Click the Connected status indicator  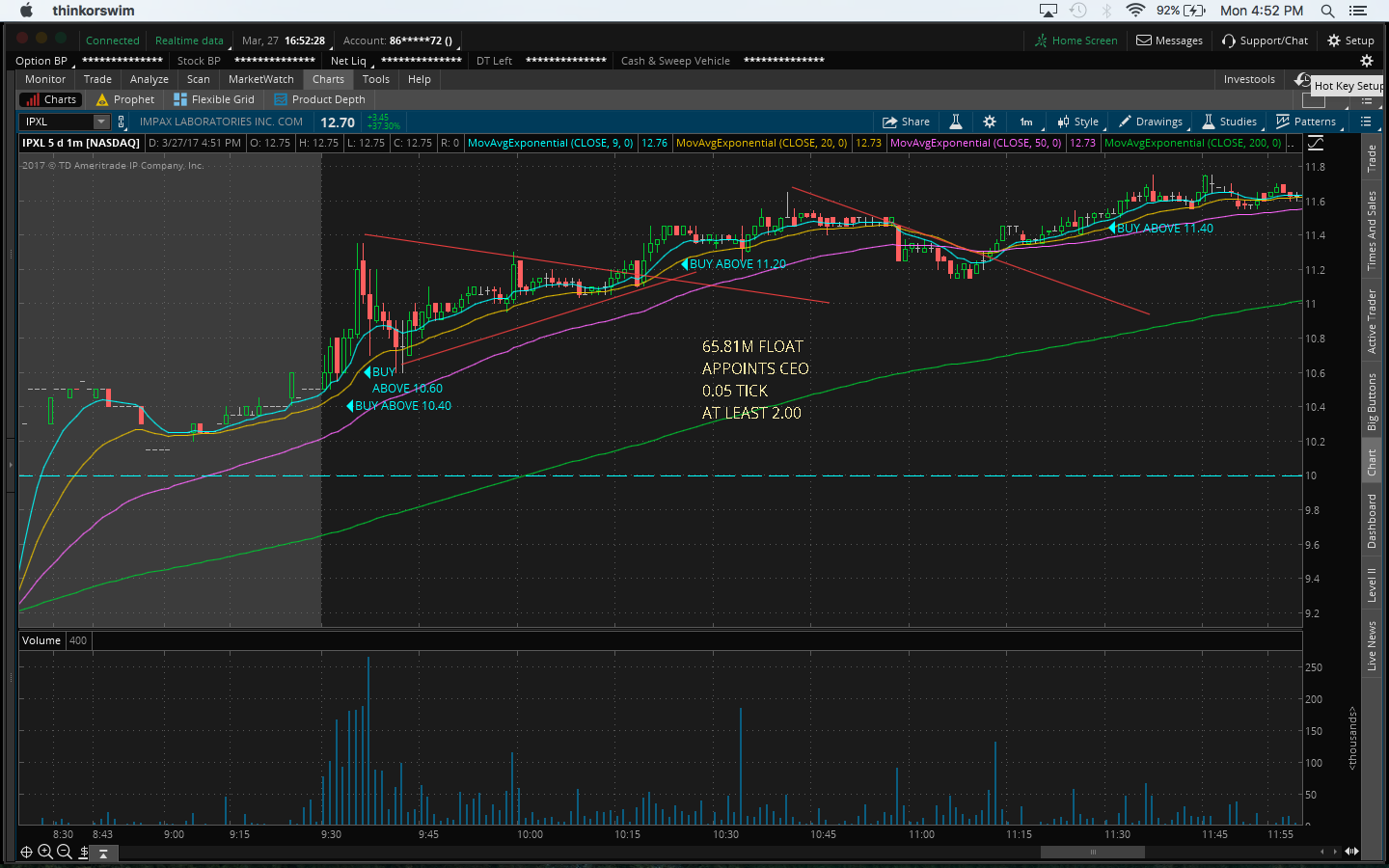coord(112,41)
